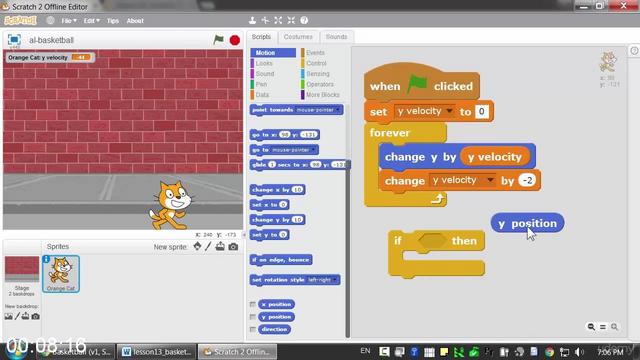640x360 pixels.
Task: Open the point towards mouse-pointer dropdown
Action: tap(338, 110)
